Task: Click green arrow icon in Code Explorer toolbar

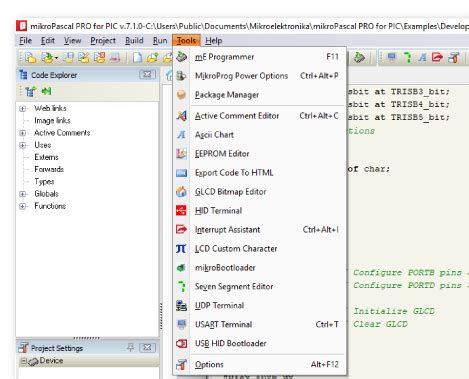Action: (46, 91)
